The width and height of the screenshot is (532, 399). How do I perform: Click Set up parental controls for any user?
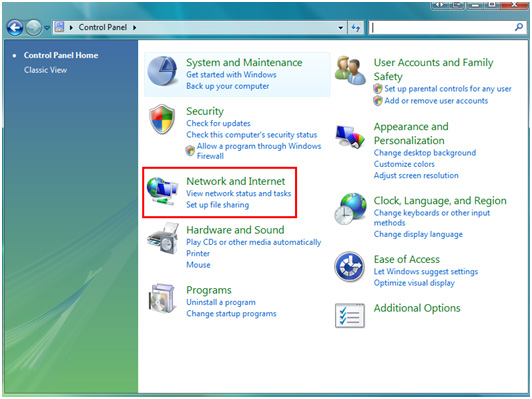click(x=448, y=89)
